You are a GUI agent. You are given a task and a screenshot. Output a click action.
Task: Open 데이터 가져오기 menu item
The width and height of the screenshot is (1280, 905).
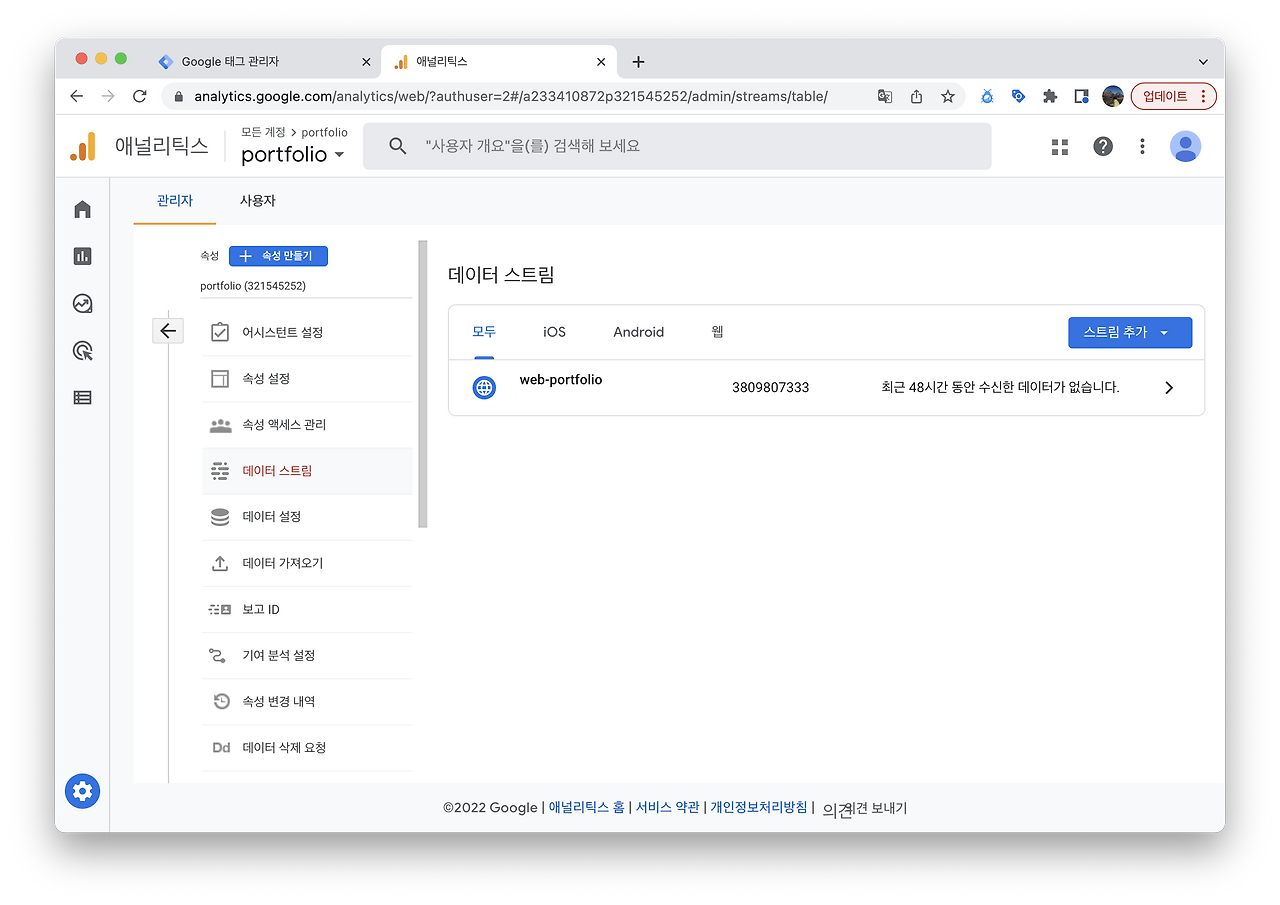tap(307, 563)
